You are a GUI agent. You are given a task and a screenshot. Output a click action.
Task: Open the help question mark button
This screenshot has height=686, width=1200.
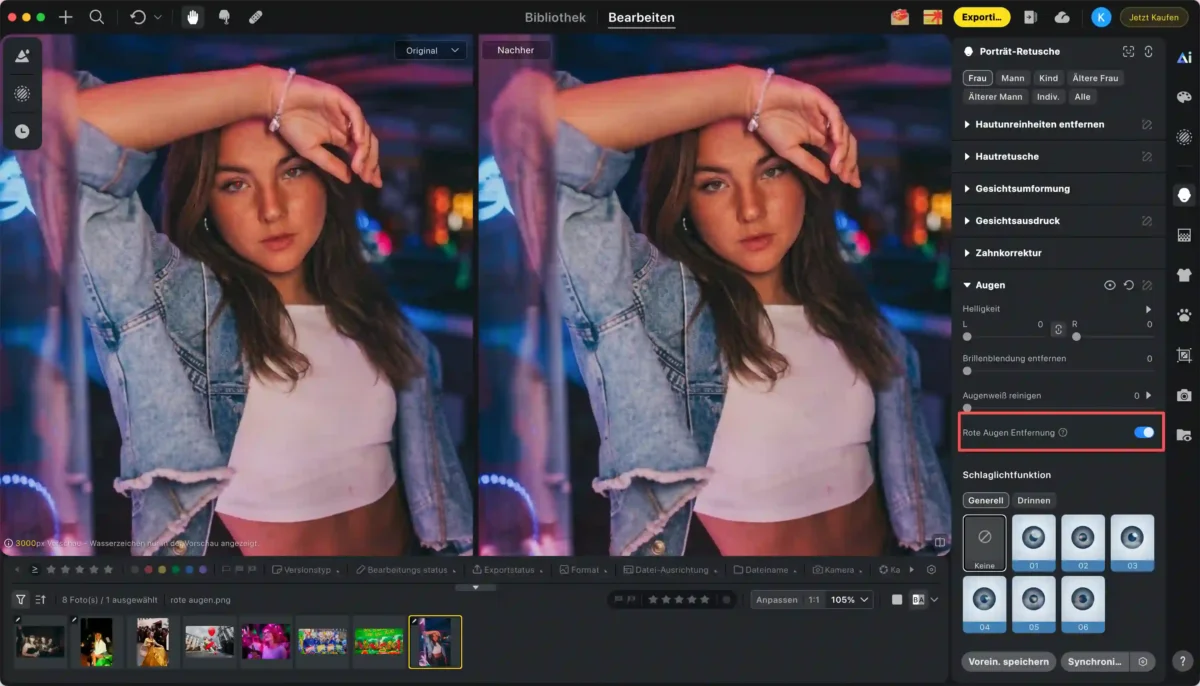(1183, 662)
